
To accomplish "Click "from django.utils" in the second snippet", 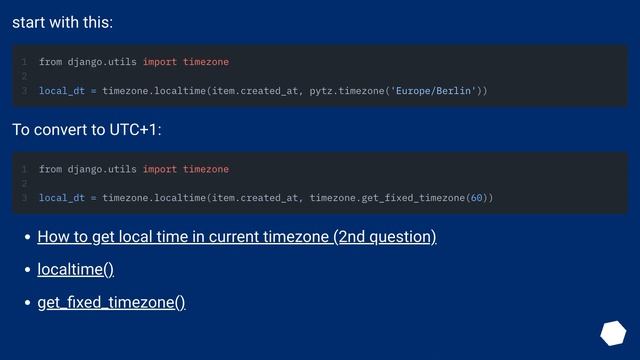I will point(88,169).
